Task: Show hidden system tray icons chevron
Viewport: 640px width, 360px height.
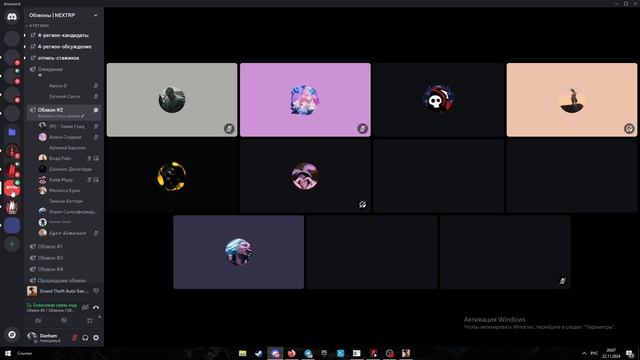Action: point(584,353)
